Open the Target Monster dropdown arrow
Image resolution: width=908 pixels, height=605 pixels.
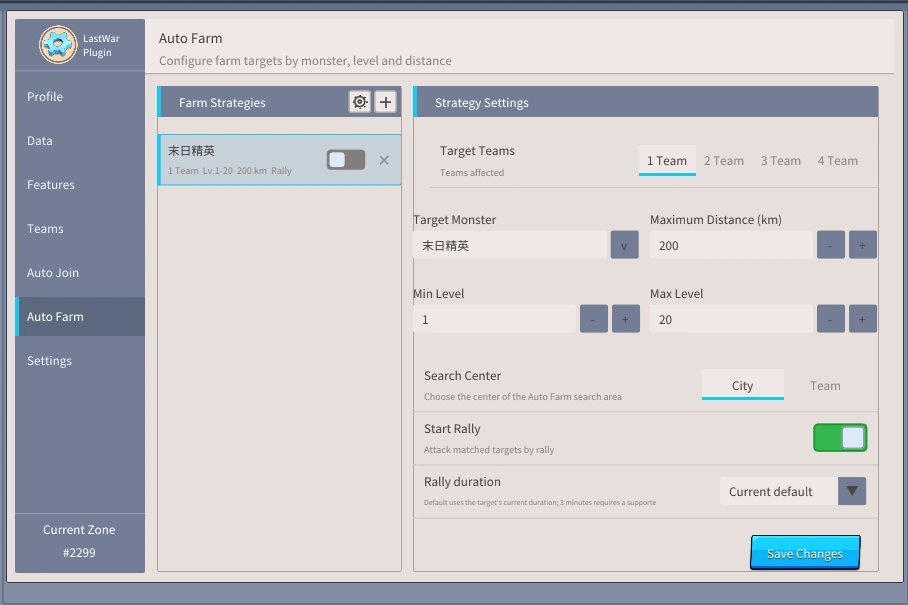[624, 245]
